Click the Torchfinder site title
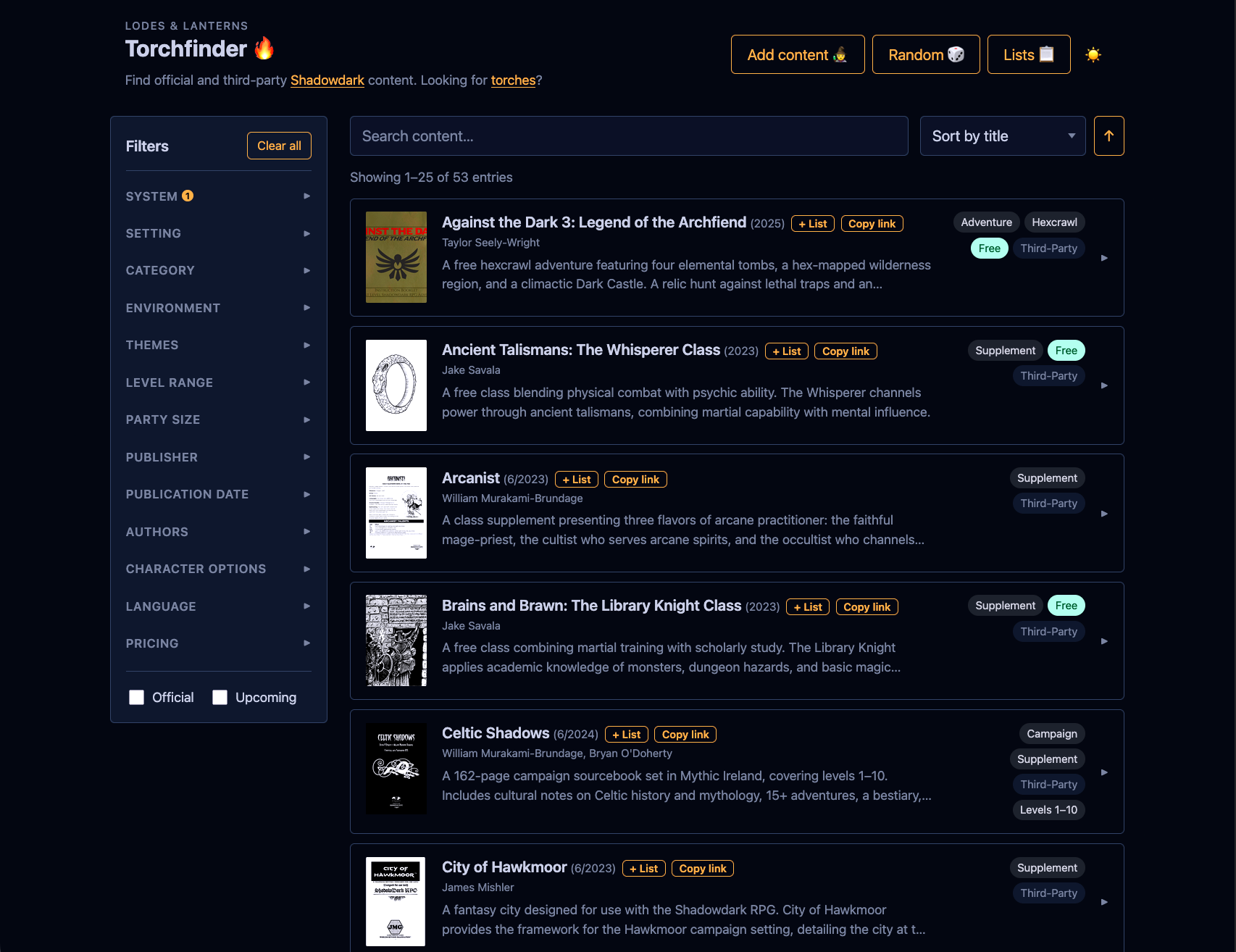The image size is (1236, 952). (199, 49)
